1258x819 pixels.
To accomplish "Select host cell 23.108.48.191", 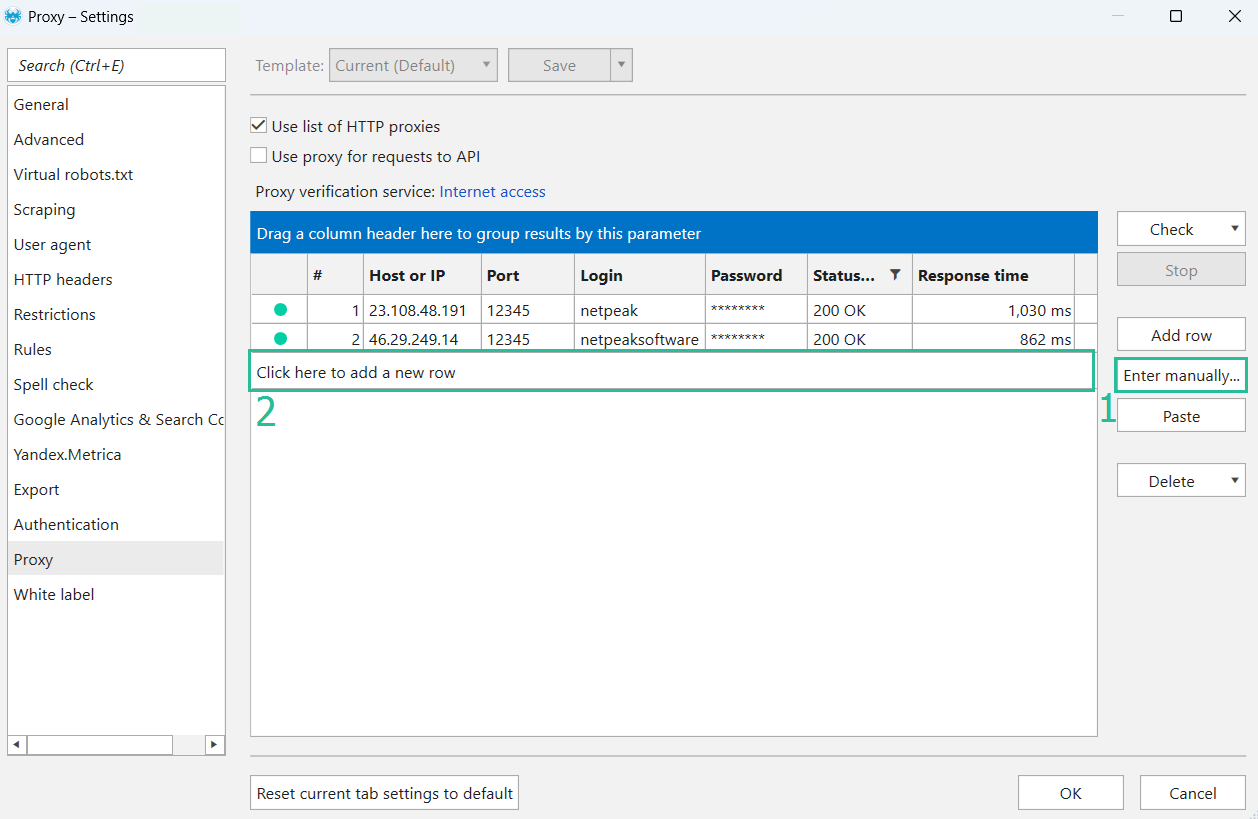I will click(x=422, y=310).
